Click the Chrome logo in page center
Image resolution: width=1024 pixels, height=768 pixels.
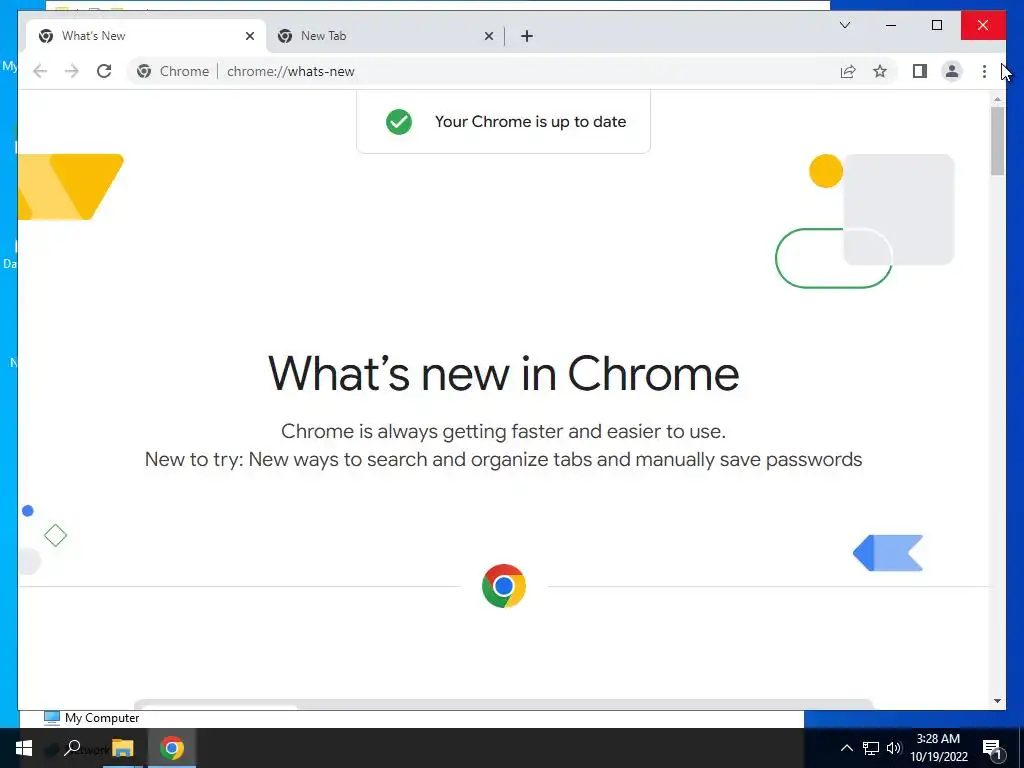(504, 586)
